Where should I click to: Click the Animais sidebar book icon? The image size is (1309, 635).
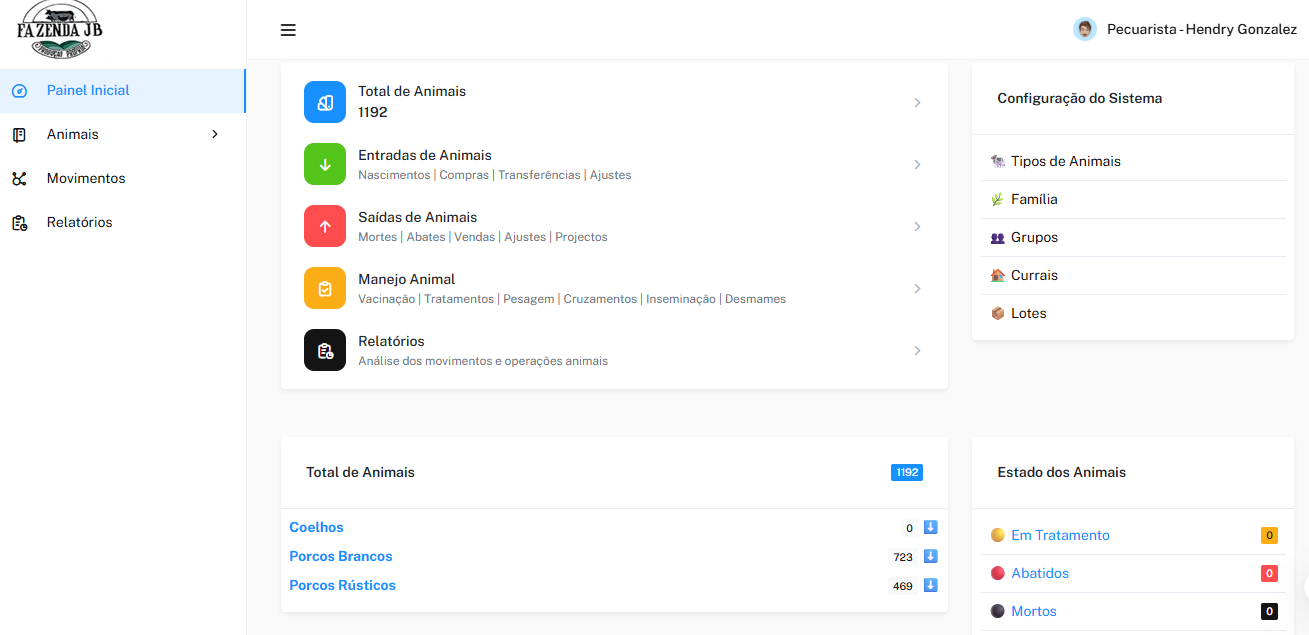(x=19, y=135)
